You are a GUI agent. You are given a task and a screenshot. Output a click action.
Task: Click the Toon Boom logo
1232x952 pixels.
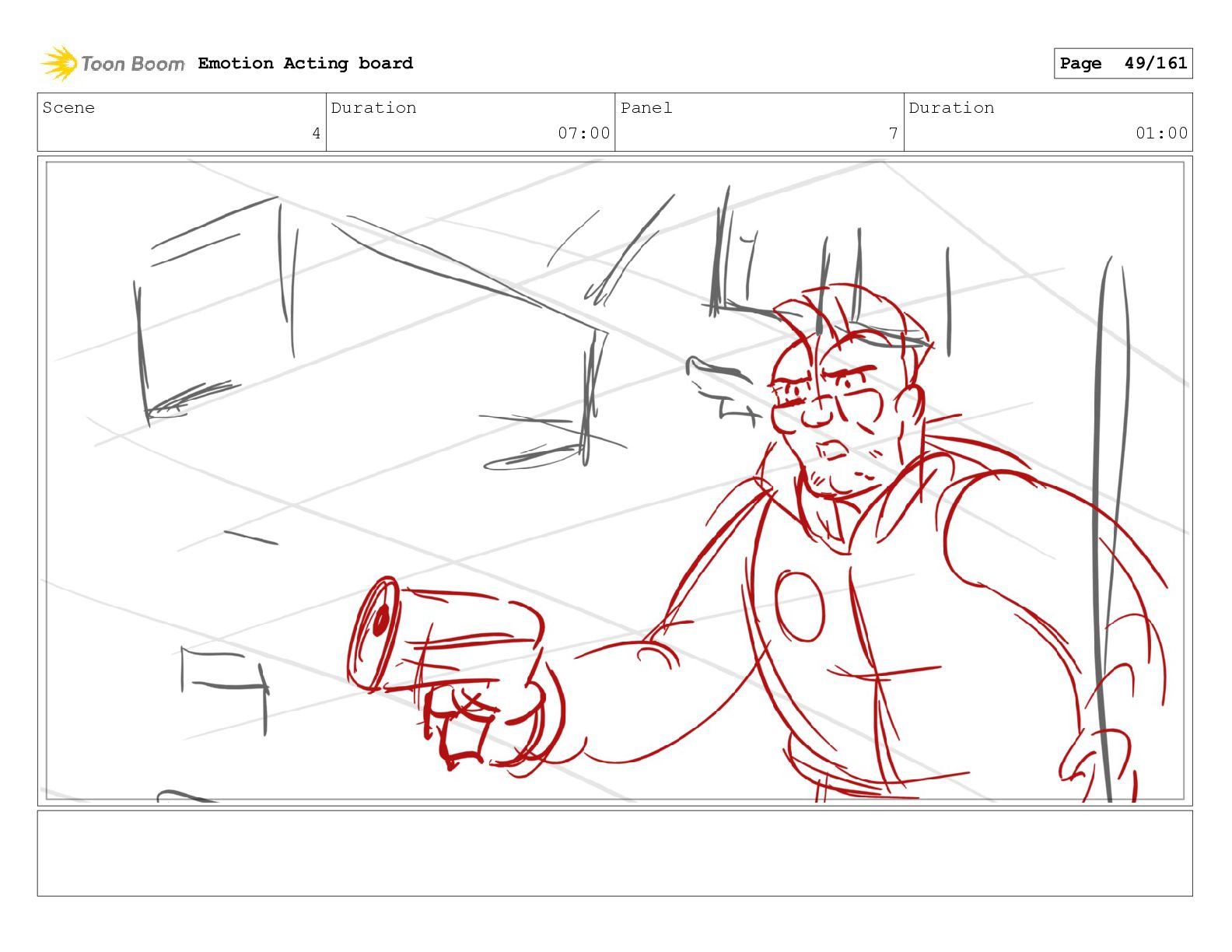[x=113, y=63]
